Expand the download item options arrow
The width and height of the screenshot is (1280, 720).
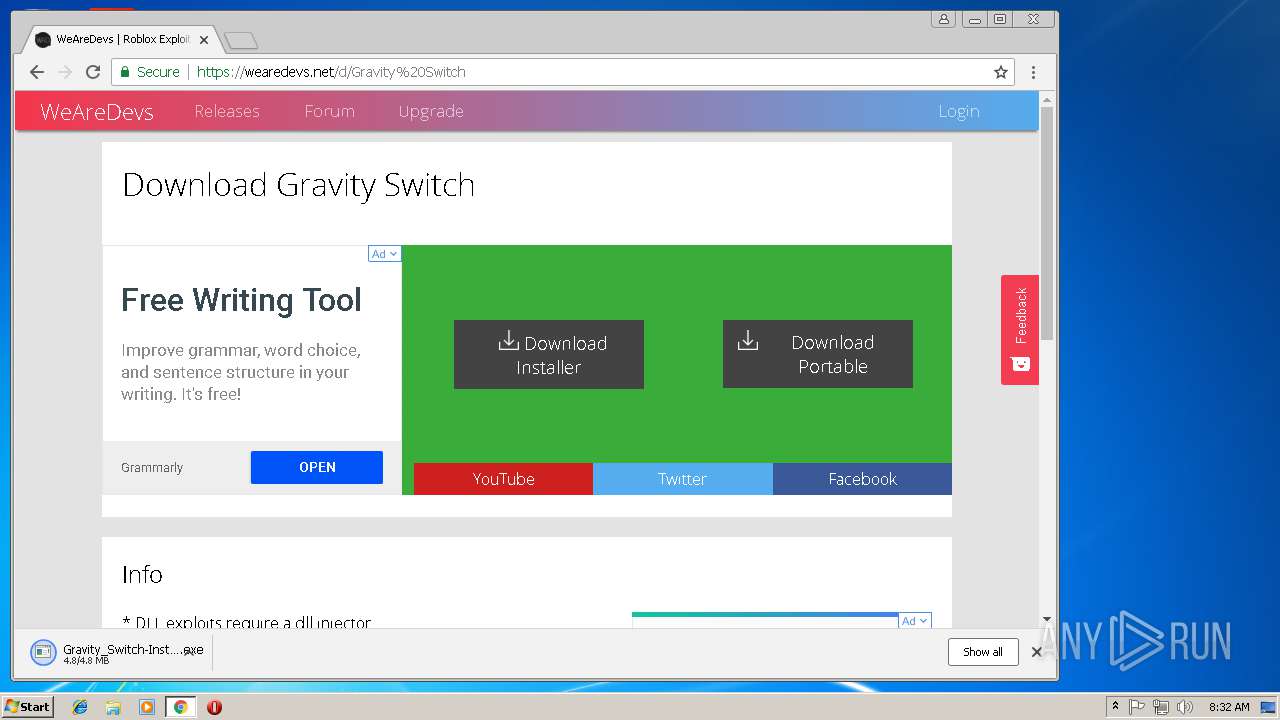pos(190,653)
